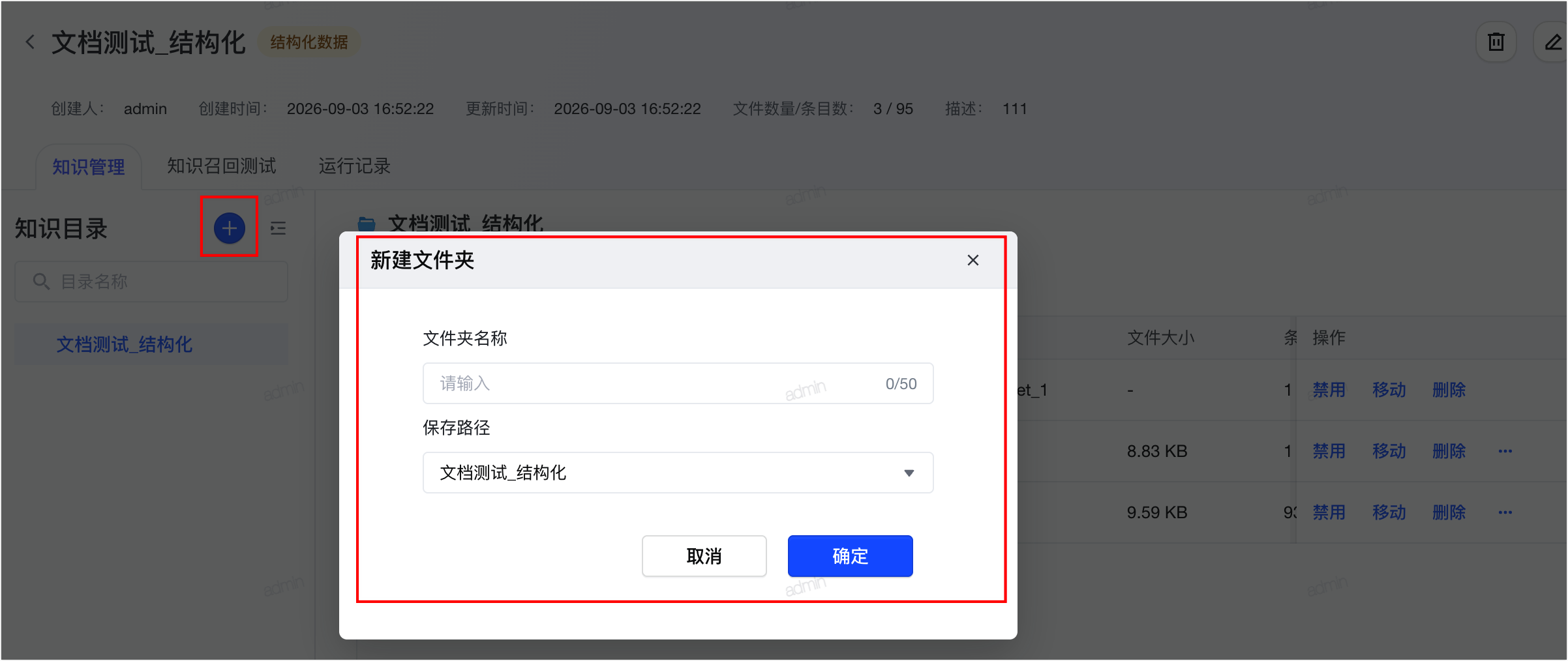Click the 3 / 95 file count value
Screen dimensions: 1568x661
pos(894,109)
